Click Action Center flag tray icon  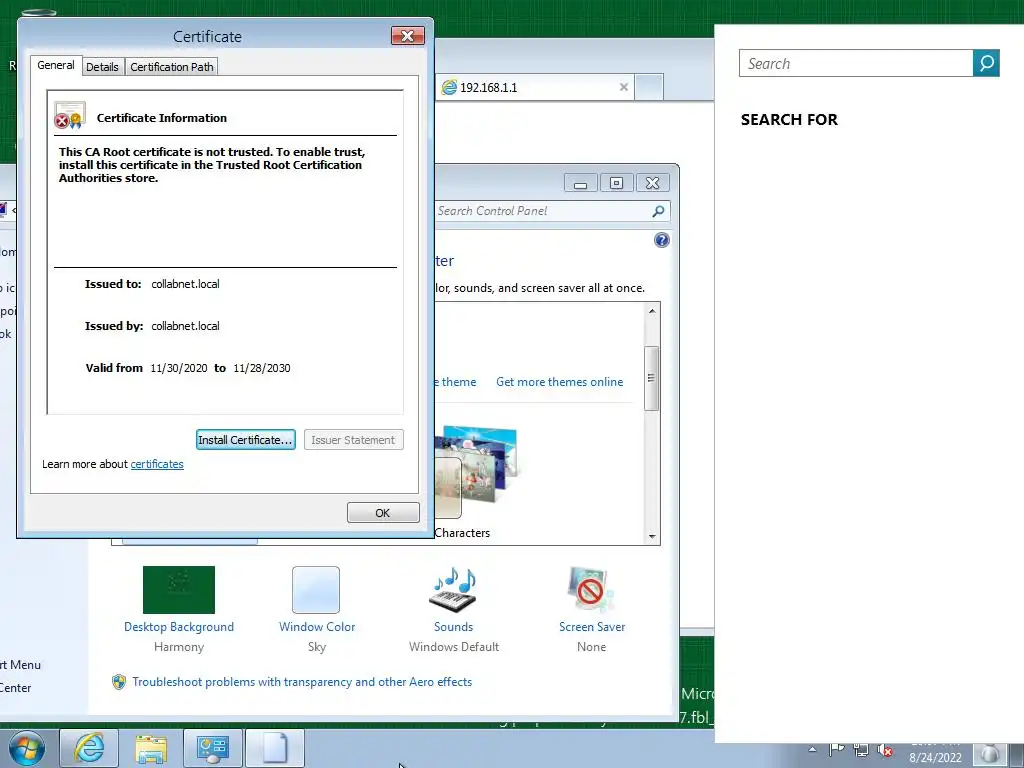point(837,750)
